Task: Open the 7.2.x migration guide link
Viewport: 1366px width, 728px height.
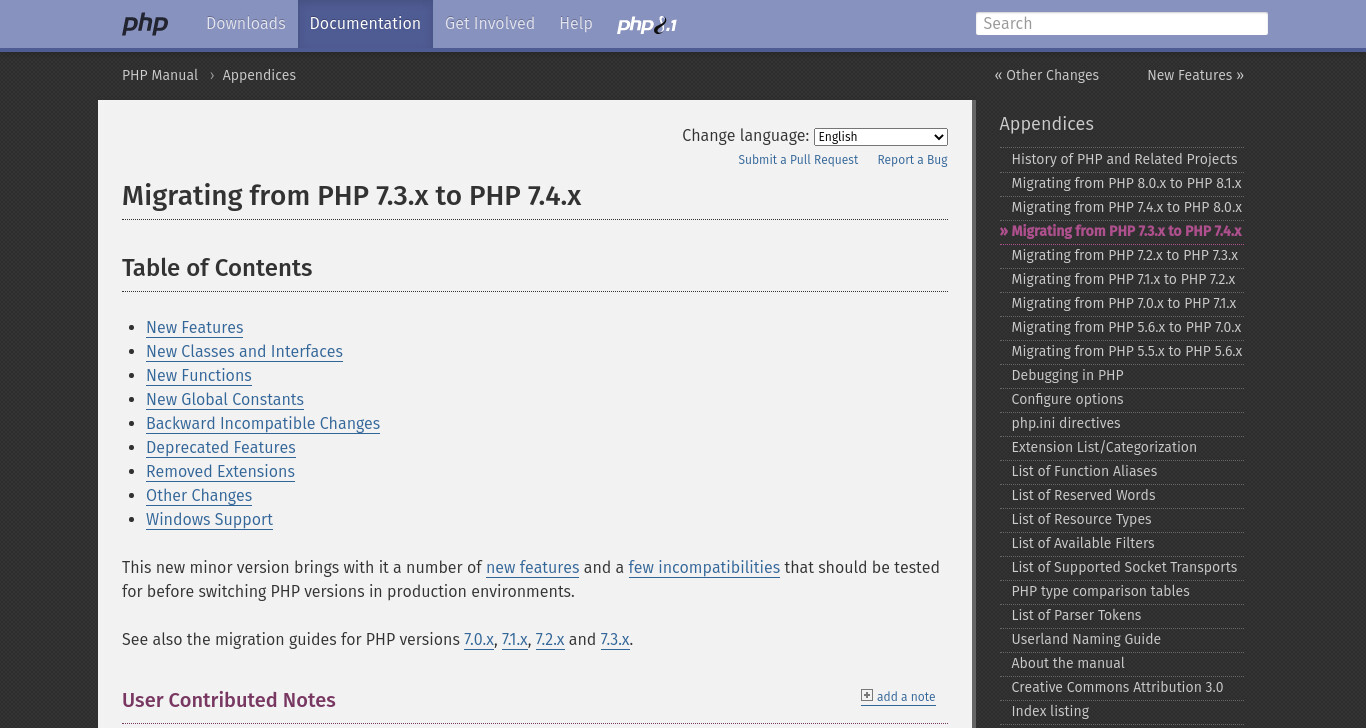Action: pos(550,640)
